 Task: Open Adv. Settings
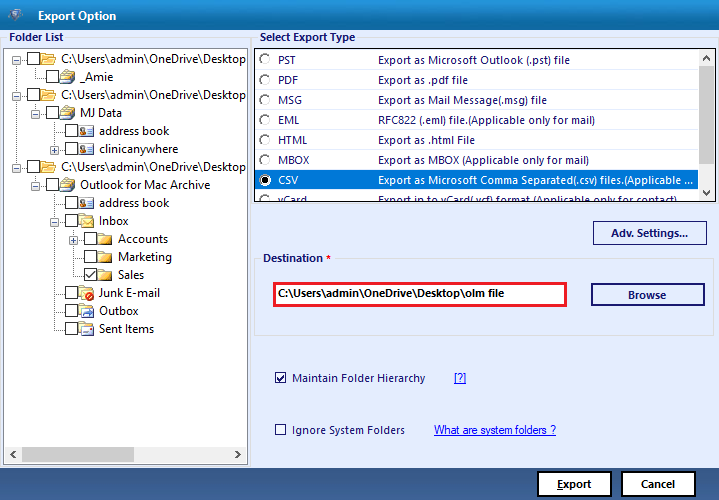click(x=650, y=233)
